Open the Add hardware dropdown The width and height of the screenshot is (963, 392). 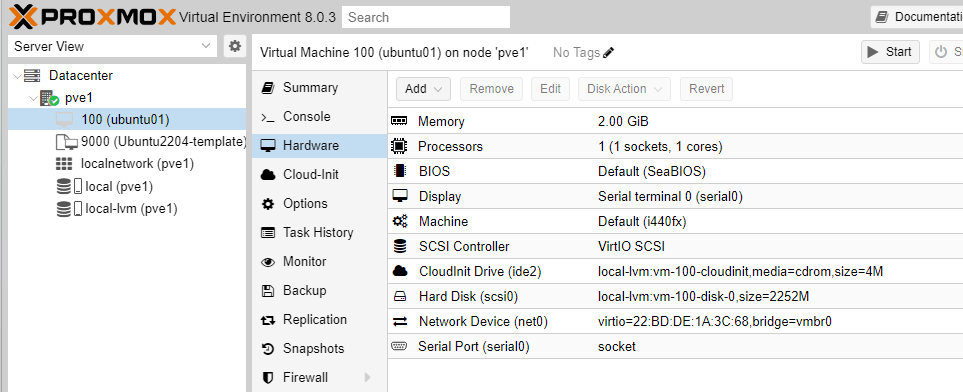coord(423,89)
